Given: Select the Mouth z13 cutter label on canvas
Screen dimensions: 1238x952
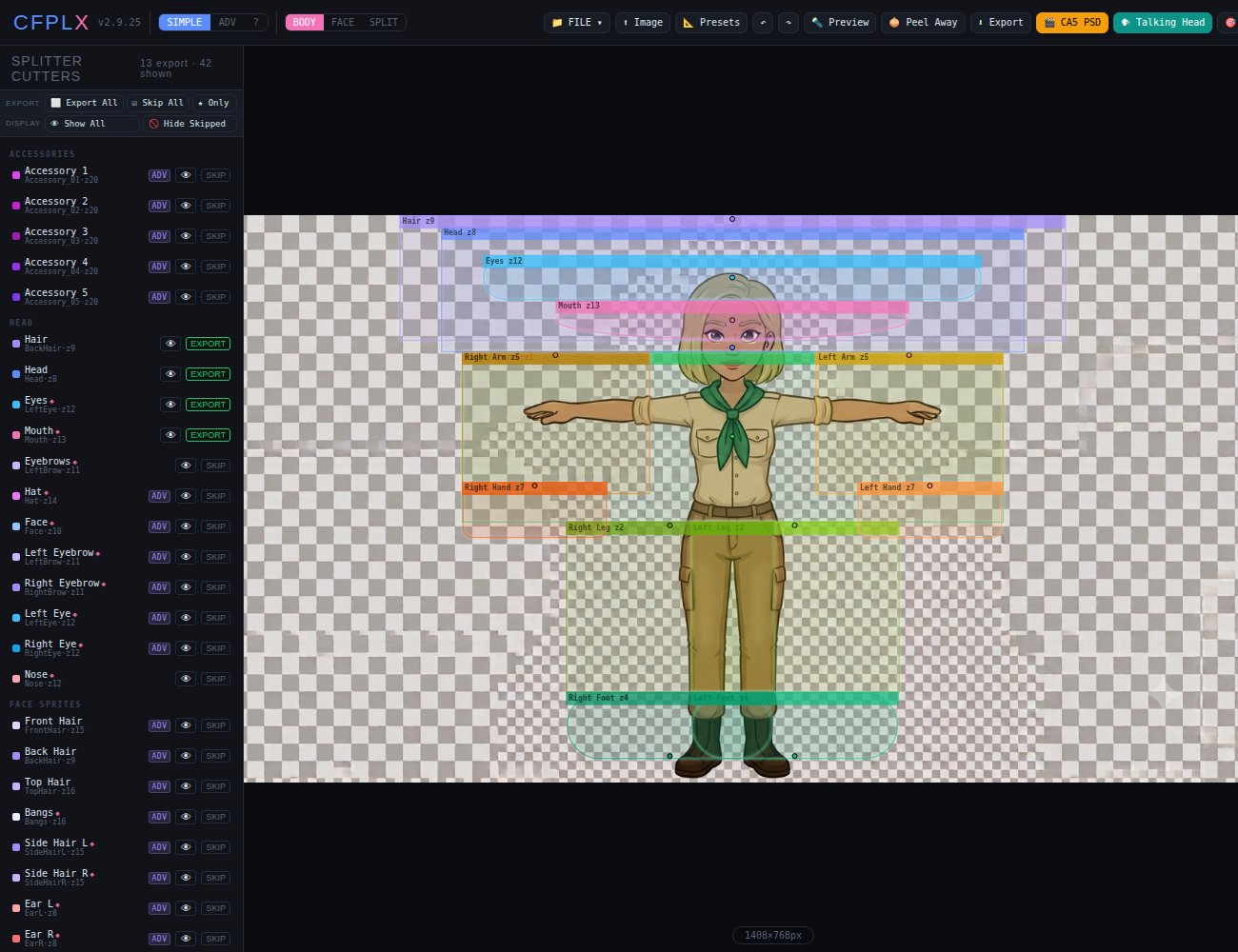Looking at the screenshot, I should coord(579,306).
